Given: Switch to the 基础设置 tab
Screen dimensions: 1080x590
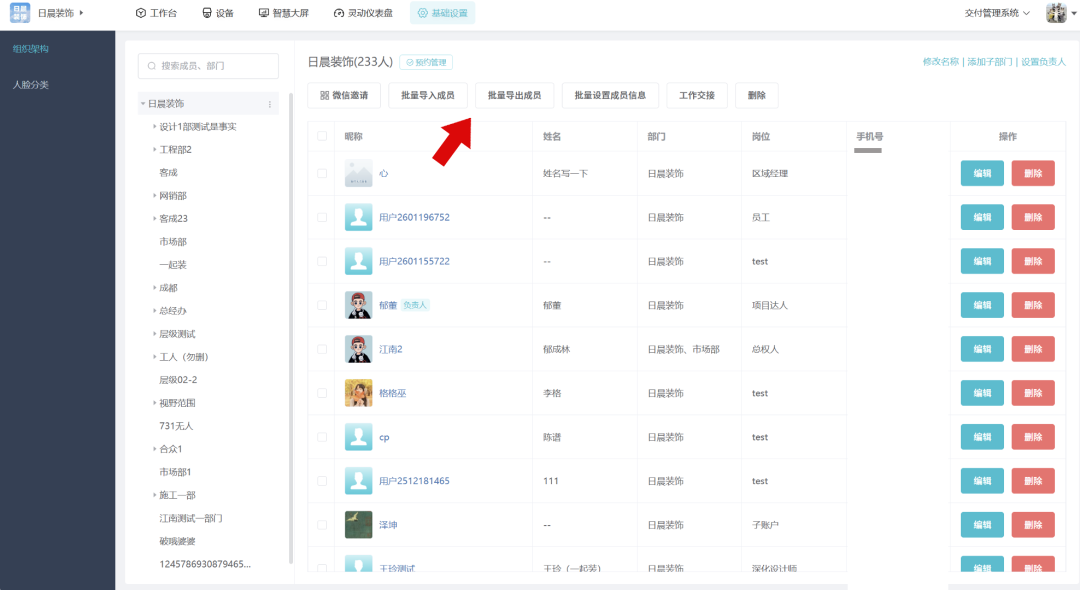Looking at the screenshot, I should (x=442, y=14).
